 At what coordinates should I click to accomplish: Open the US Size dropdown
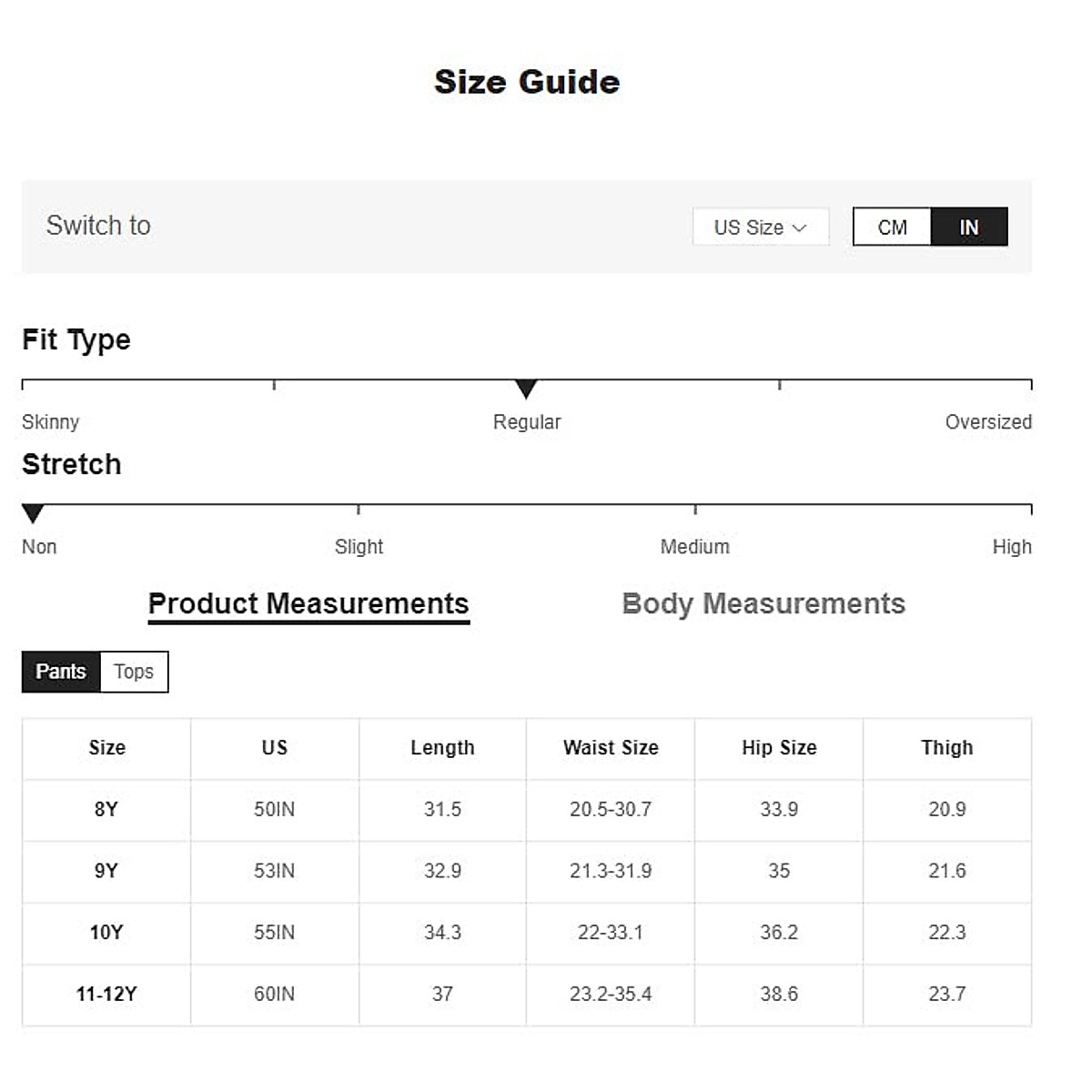click(760, 227)
